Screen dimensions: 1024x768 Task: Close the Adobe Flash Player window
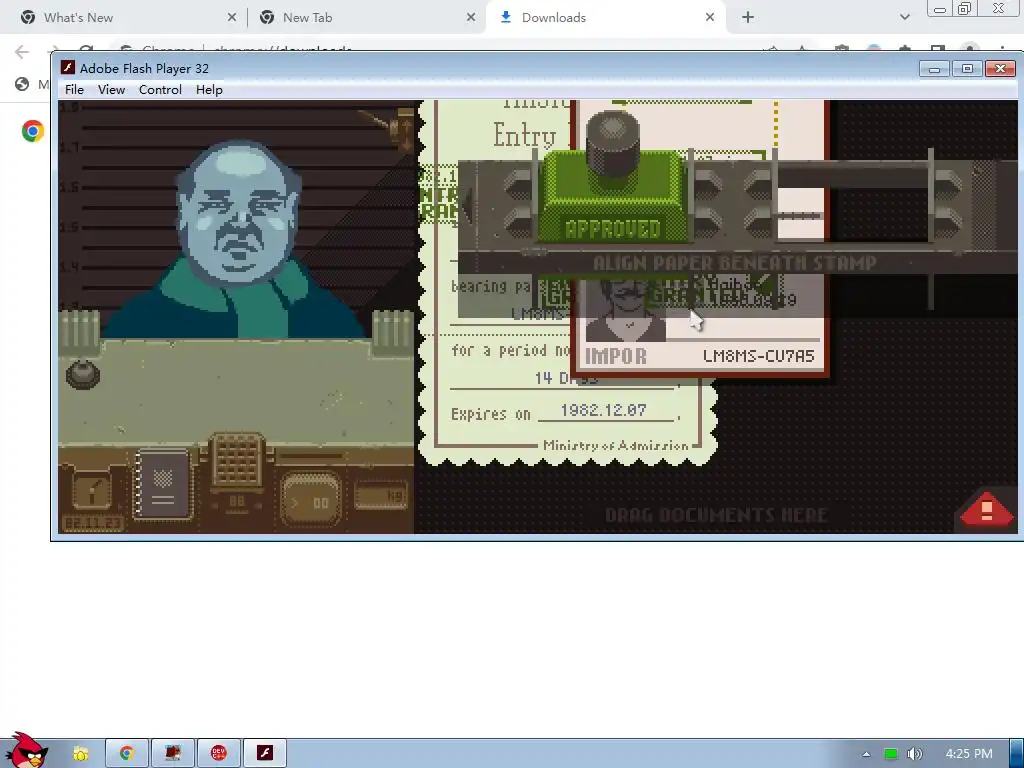[x=1000, y=69]
